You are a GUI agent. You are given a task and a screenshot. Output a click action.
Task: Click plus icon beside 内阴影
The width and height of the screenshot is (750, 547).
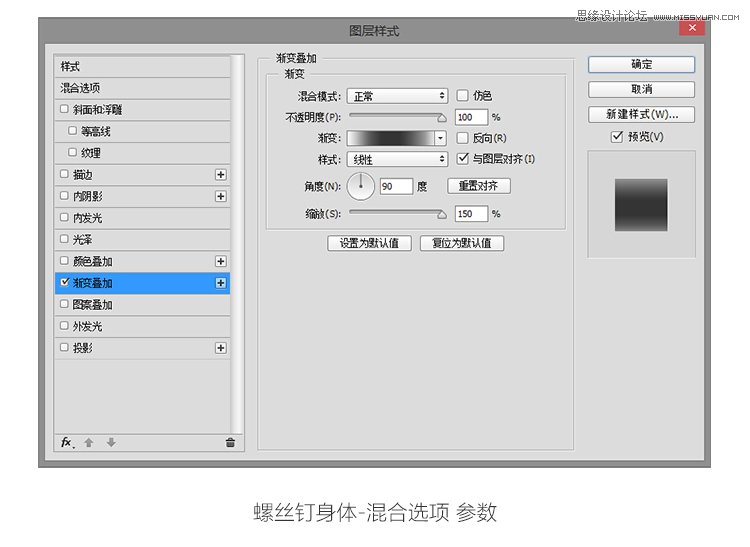pyautogui.click(x=221, y=197)
